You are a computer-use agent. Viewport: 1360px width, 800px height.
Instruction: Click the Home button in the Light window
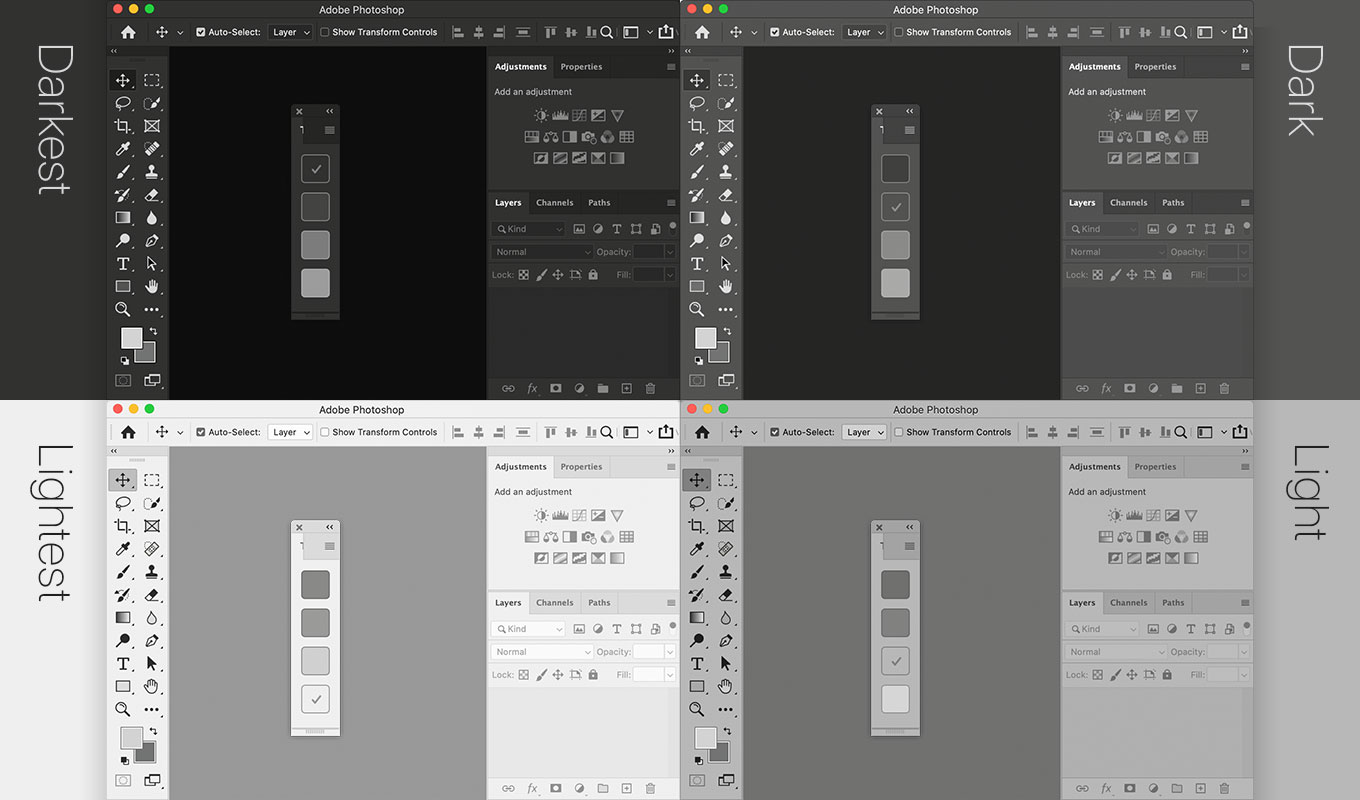pos(702,432)
